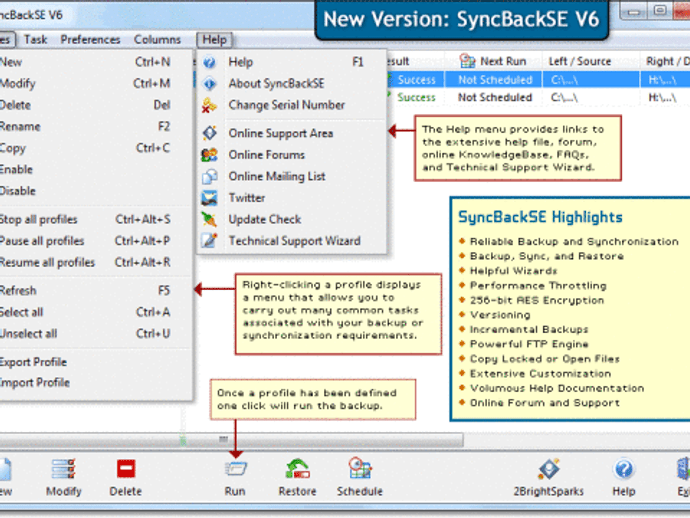
Task: Click the Twitter menu icon
Action: pos(209,198)
